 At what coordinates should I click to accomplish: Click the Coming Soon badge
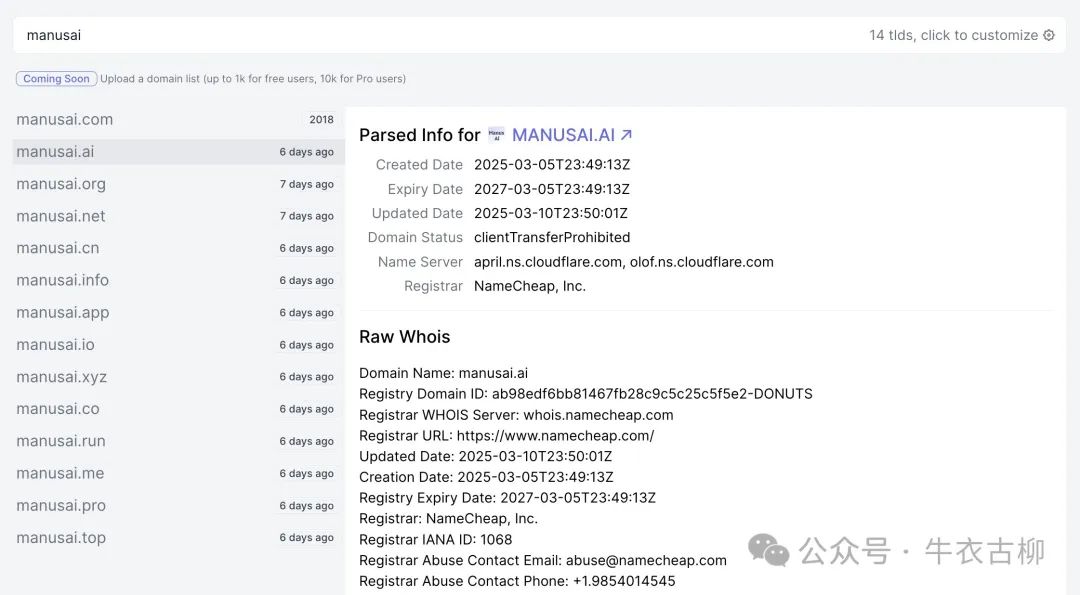click(56, 79)
